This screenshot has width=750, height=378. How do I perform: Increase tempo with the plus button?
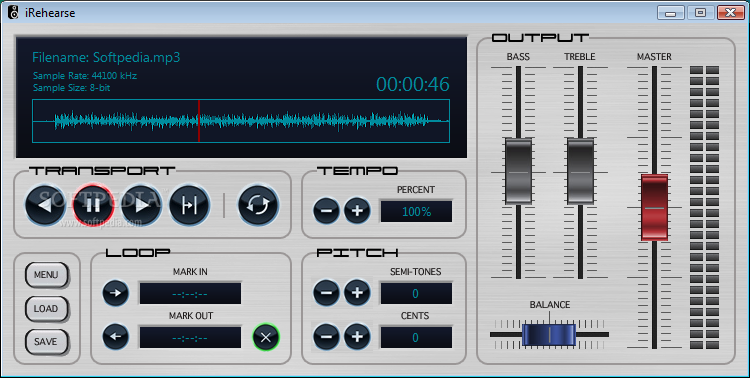click(x=357, y=211)
